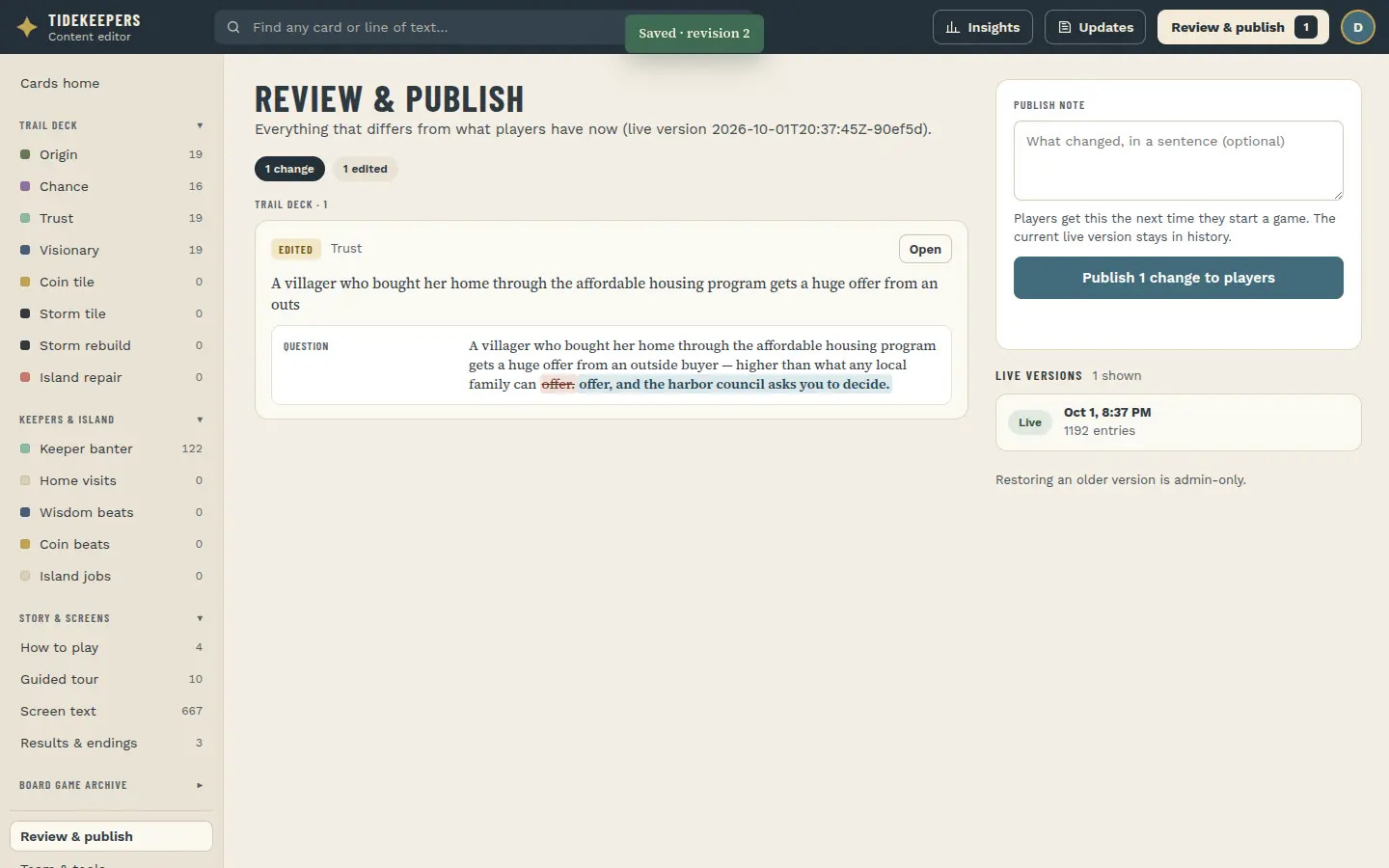Select the '1 edited' filter pill
Image resolution: width=1389 pixels, height=868 pixels.
tap(365, 169)
